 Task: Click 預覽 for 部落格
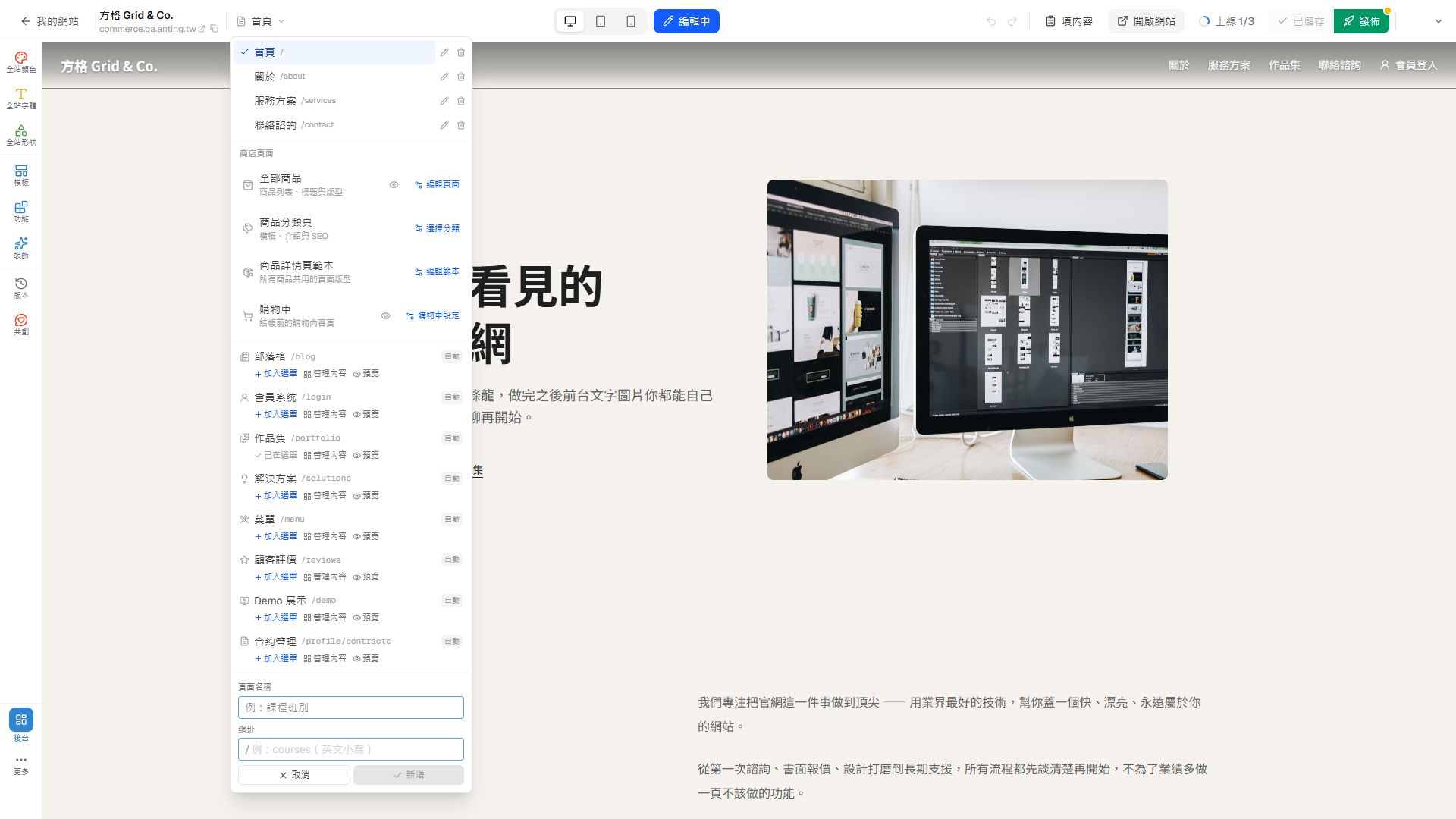(366, 374)
